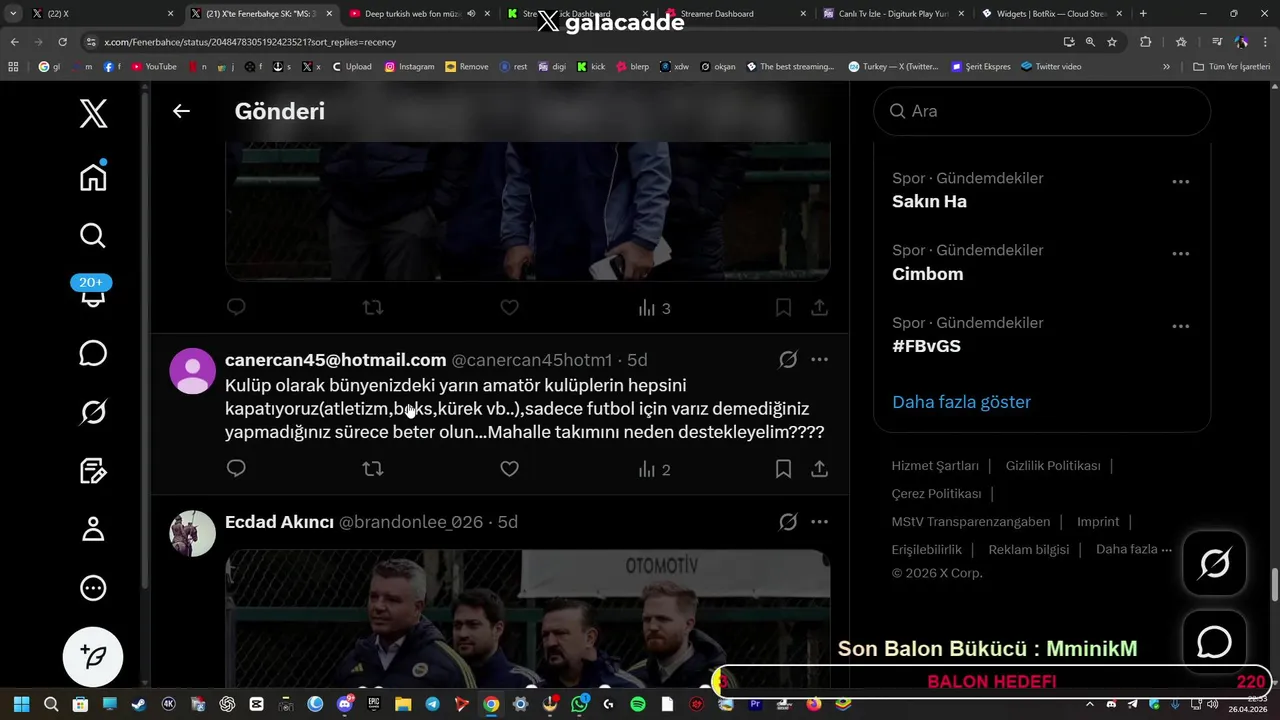The image size is (1280, 720).
Task: Open more options on canercan45's post
Action: pyautogui.click(x=819, y=359)
